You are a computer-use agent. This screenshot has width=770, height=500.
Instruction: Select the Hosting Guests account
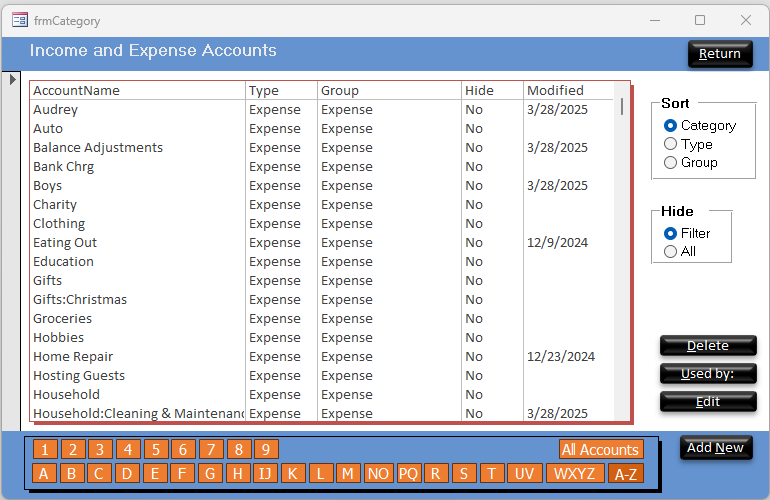coord(322,375)
